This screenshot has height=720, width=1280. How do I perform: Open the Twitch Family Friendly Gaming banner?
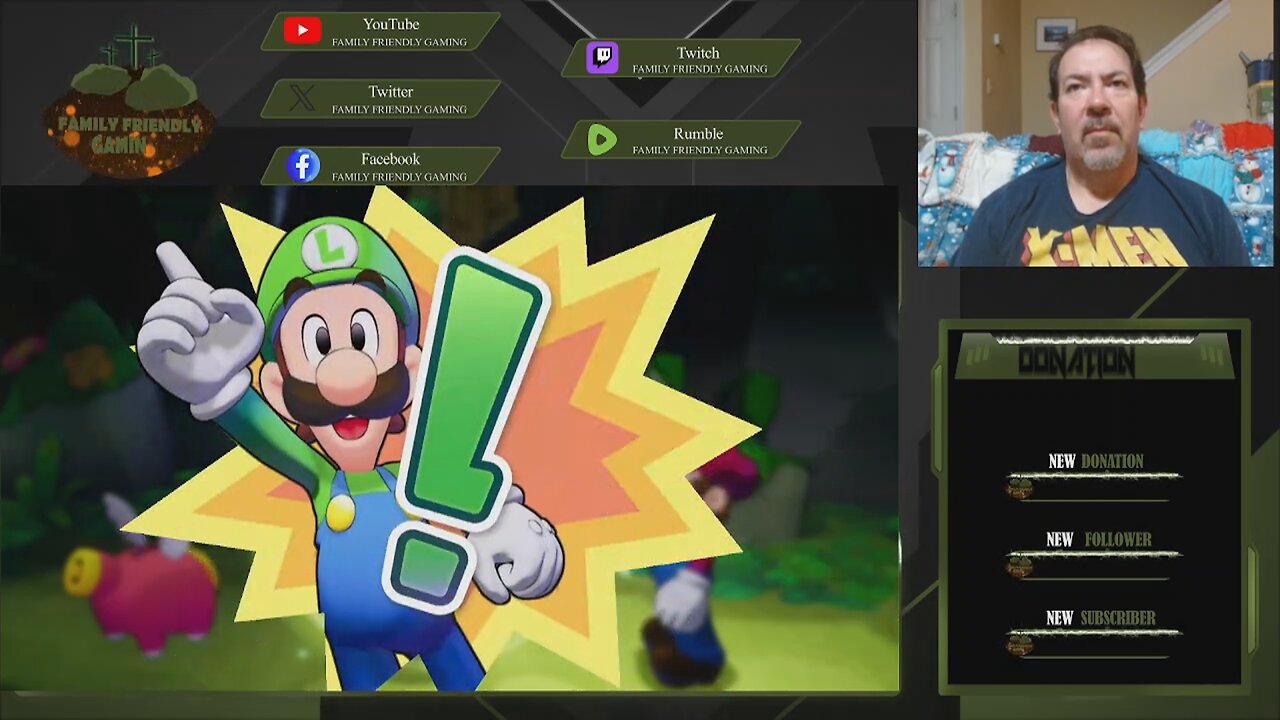[x=681, y=59]
